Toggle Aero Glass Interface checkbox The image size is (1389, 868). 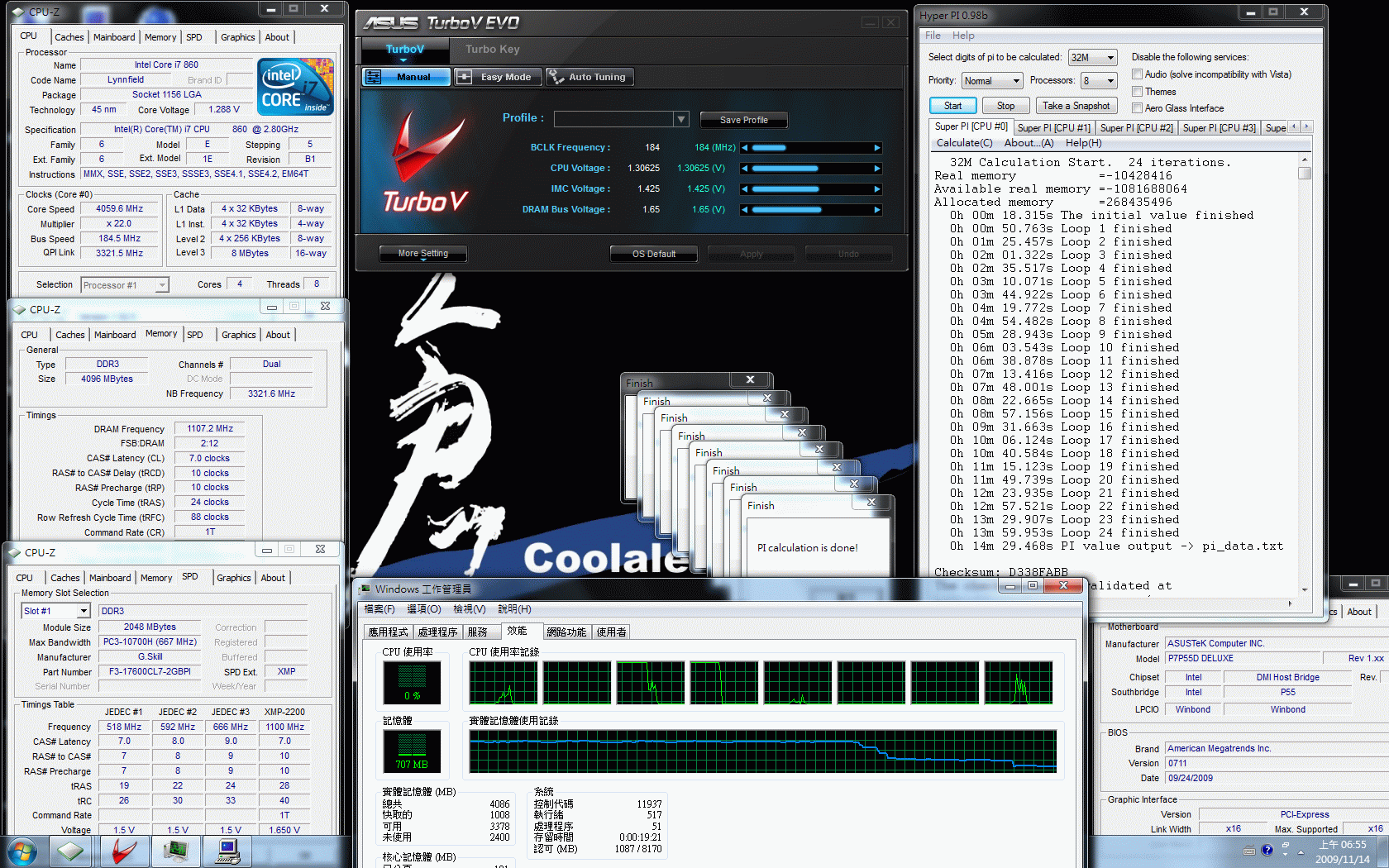coord(1138,108)
